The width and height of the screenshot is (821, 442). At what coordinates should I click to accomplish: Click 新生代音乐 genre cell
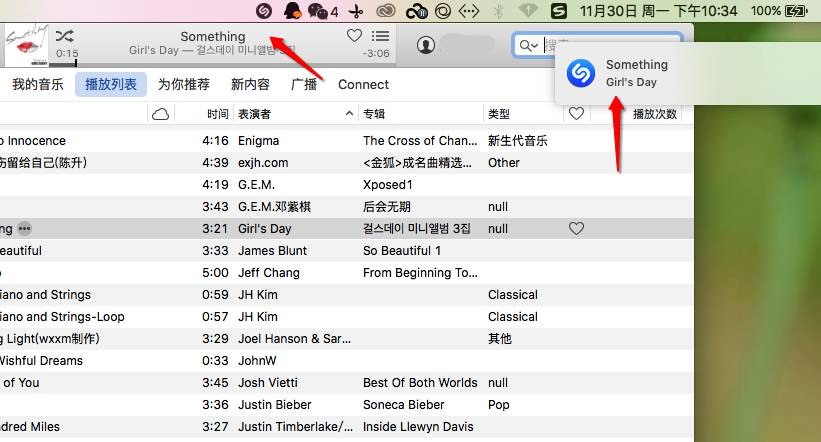(517, 141)
